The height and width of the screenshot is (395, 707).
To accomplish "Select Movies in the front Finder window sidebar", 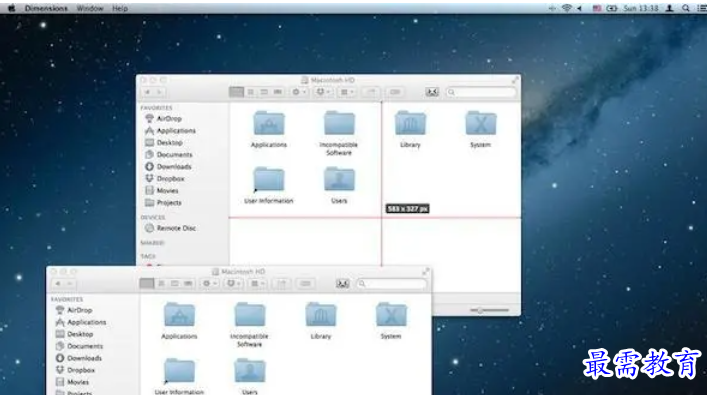I will (72, 382).
